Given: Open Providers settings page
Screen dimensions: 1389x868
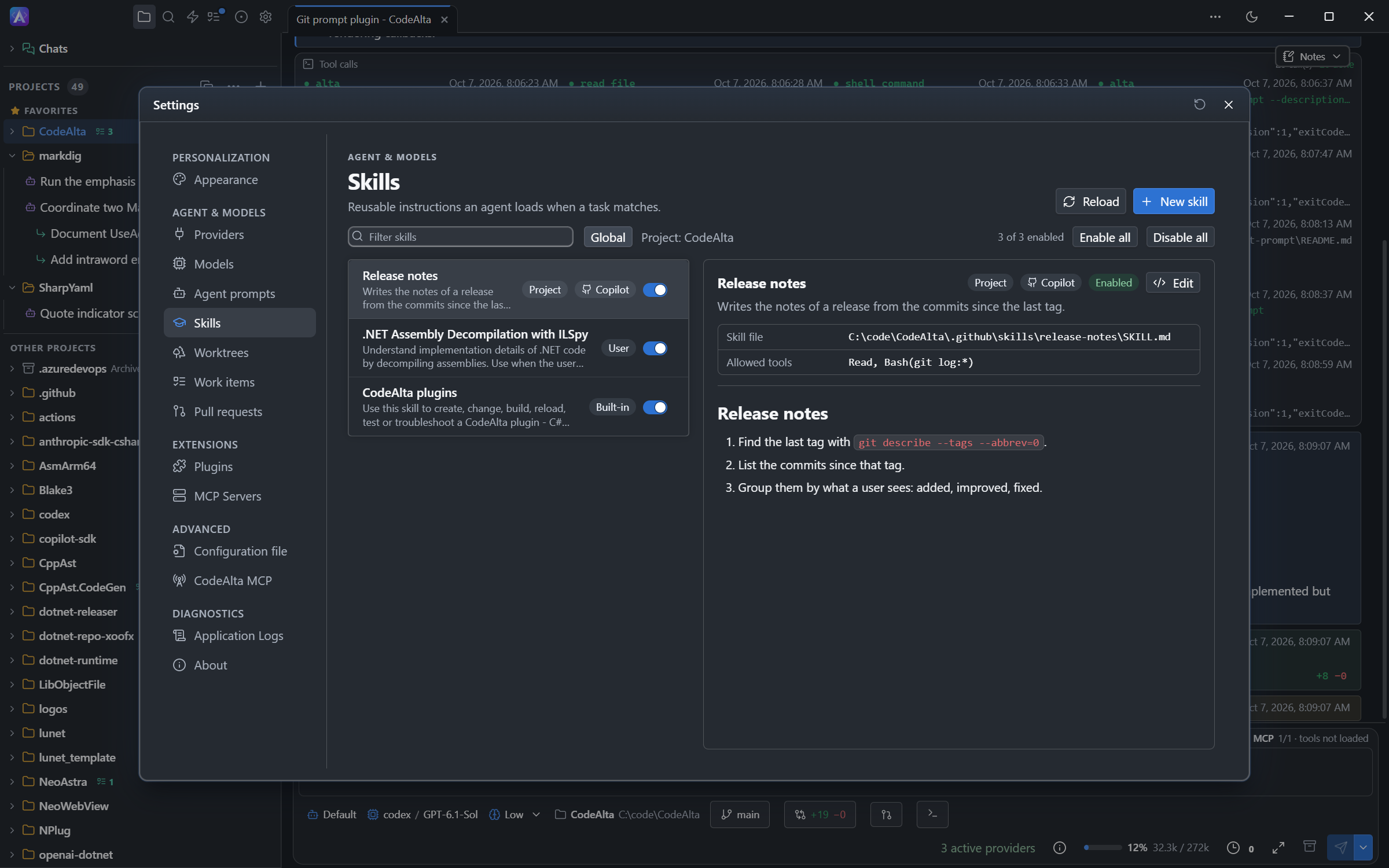Looking at the screenshot, I should [240, 234].
